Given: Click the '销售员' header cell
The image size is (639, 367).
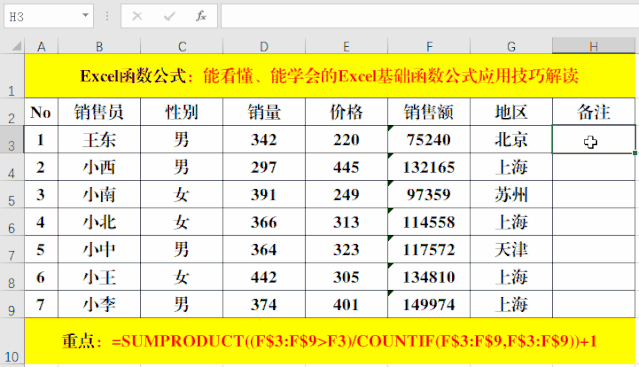Looking at the screenshot, I should (x=99, y=112).
